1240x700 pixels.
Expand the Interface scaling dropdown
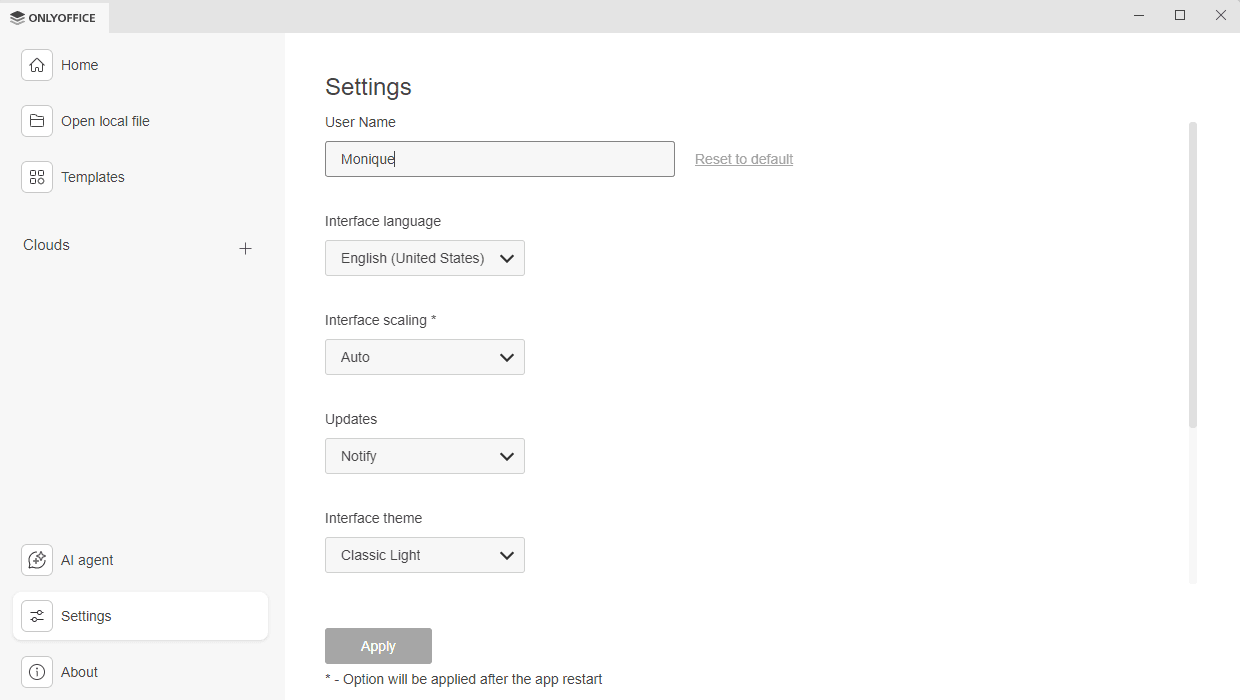tap(424, 357)
